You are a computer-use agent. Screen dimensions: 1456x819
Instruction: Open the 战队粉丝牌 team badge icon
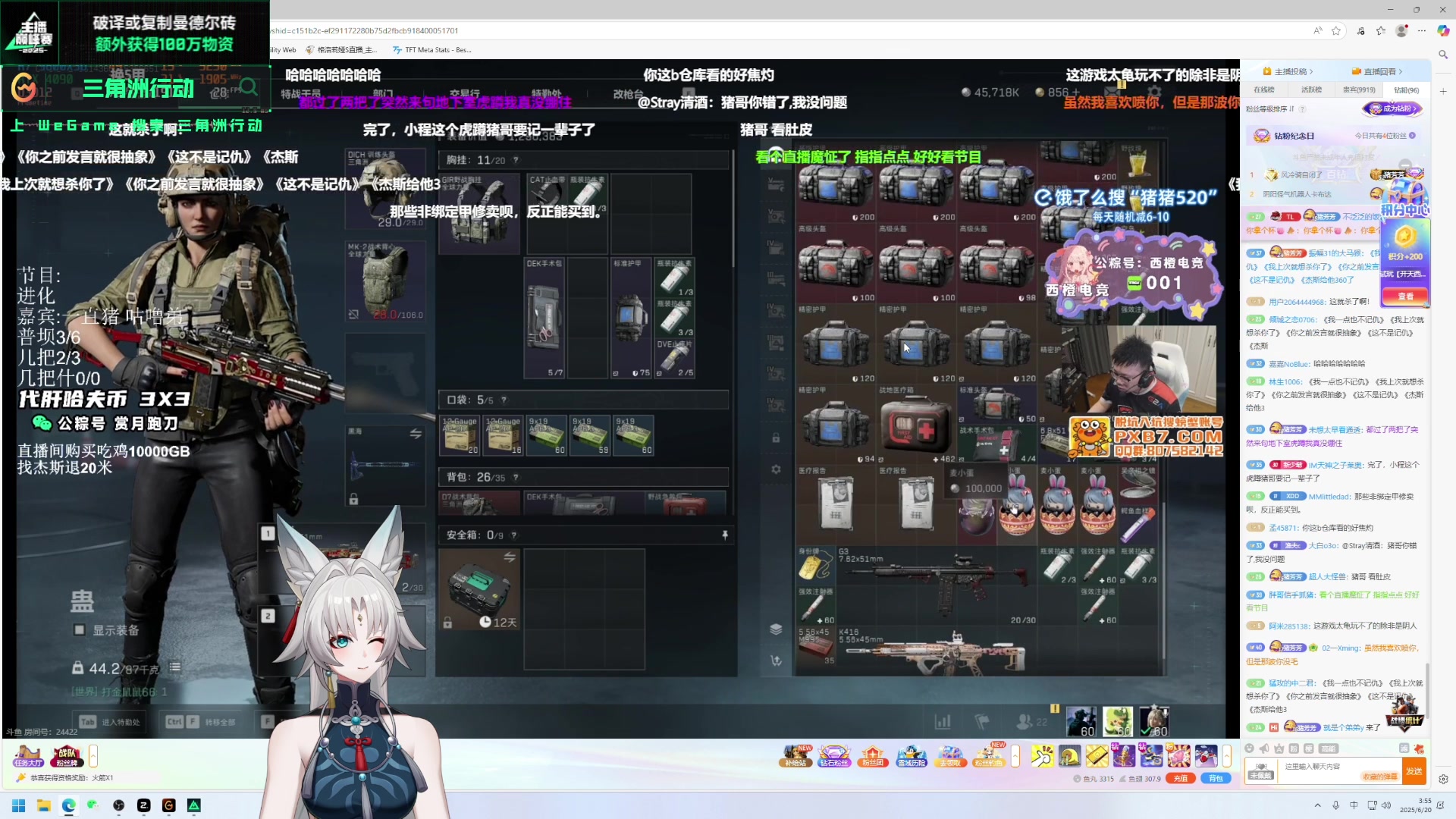67,756
